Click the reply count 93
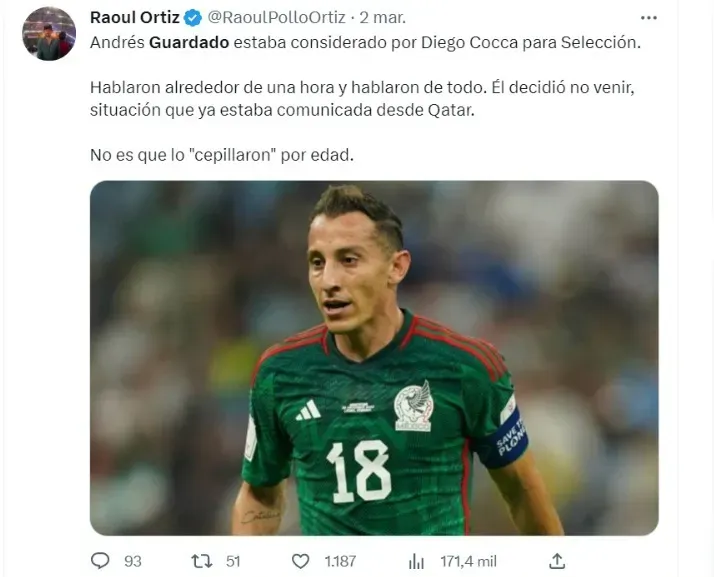The image size is (714, 577). (x=133, y=562)
